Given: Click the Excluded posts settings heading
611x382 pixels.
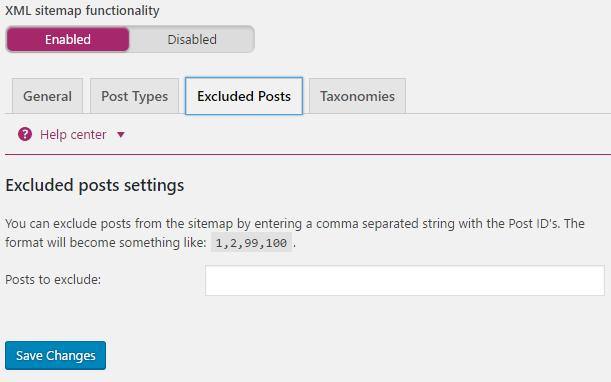Looking at the screenshot, I should 95,185.
